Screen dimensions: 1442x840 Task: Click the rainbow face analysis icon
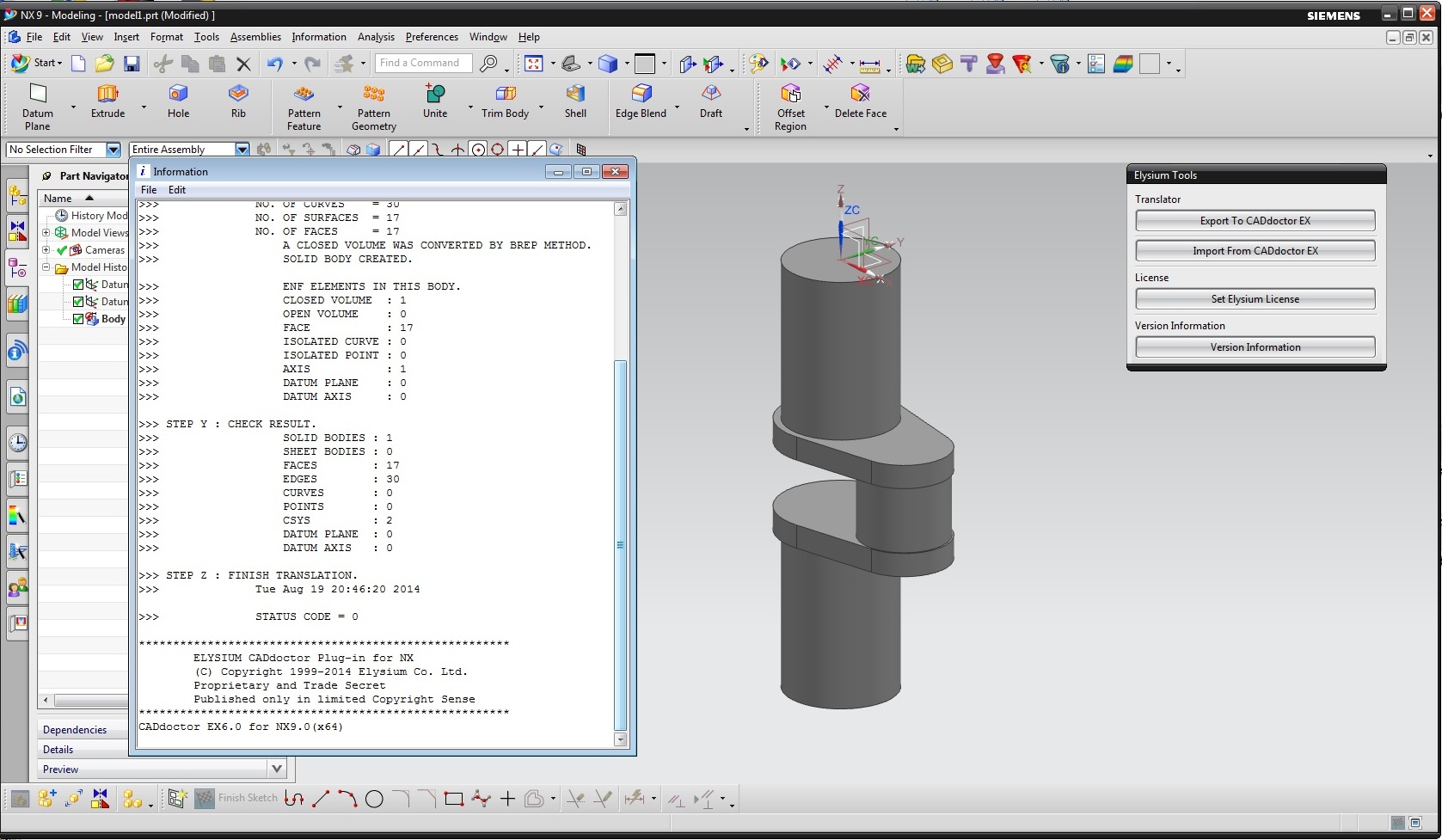coord(1122,64)
